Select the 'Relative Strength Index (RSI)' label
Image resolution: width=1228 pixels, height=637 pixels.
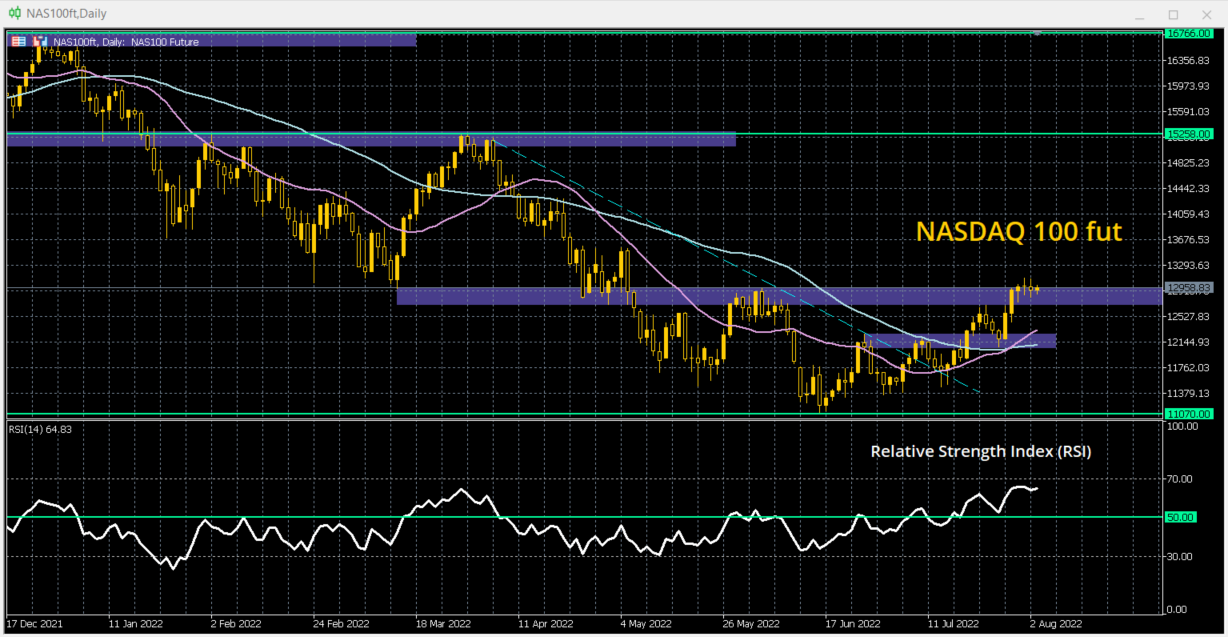coord(981,452)
